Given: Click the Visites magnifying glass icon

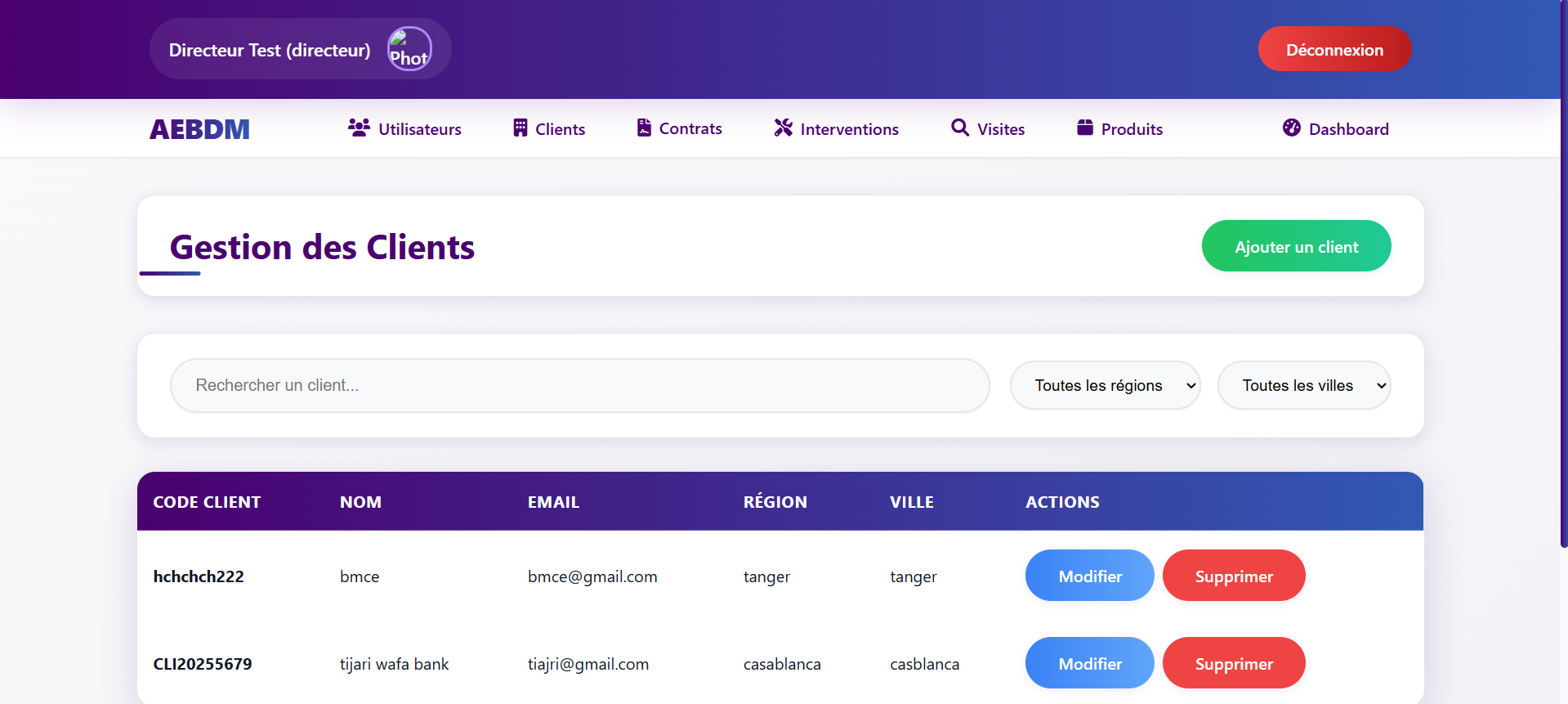Looking at the screenshot, I should (960, 128).
